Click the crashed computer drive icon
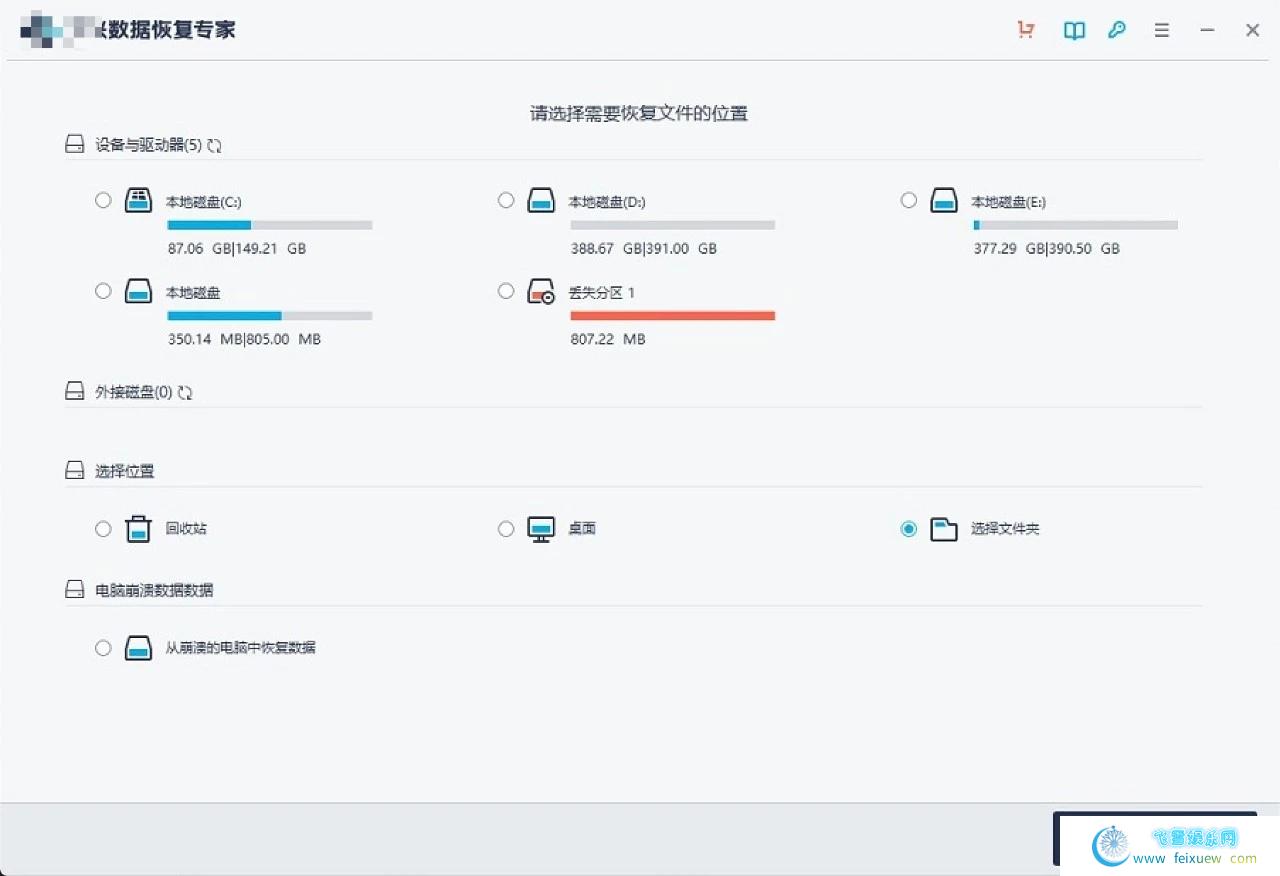Image resolution: width=1280 pixels, height=876 pixels. [x=138, y=648]
